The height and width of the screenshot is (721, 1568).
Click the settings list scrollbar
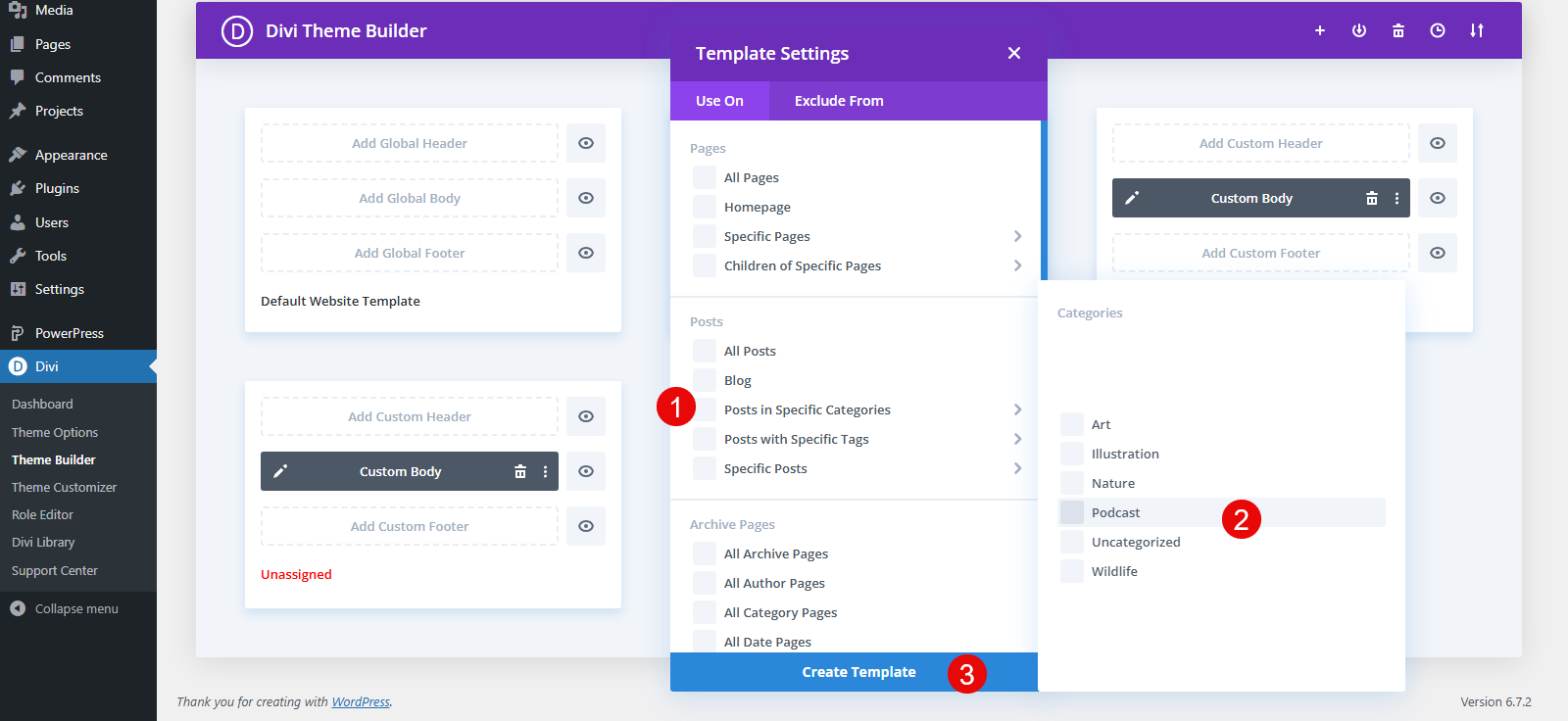(x=1044, y=201)
